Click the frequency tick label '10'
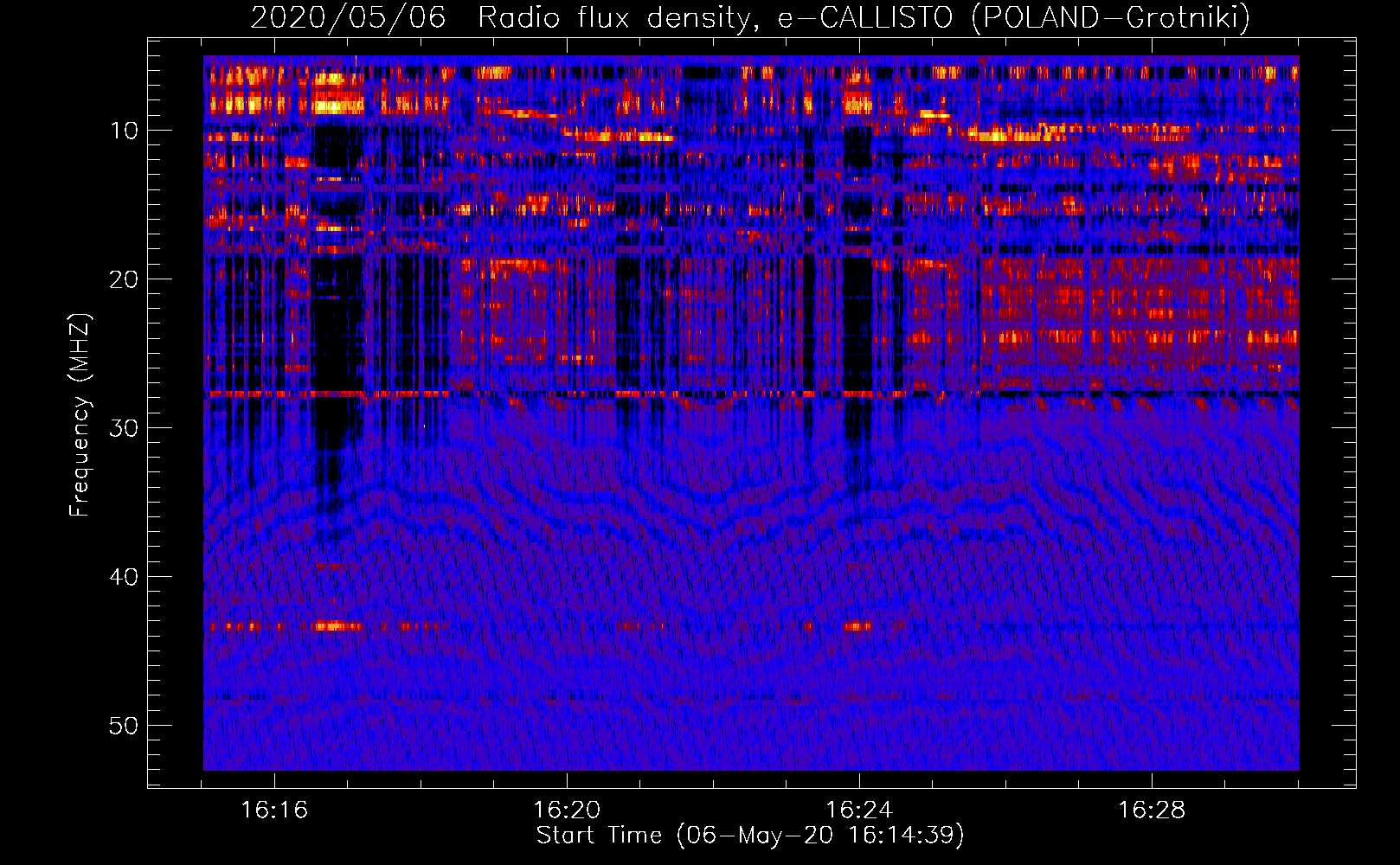1400x865 pixels. point(125,131)
